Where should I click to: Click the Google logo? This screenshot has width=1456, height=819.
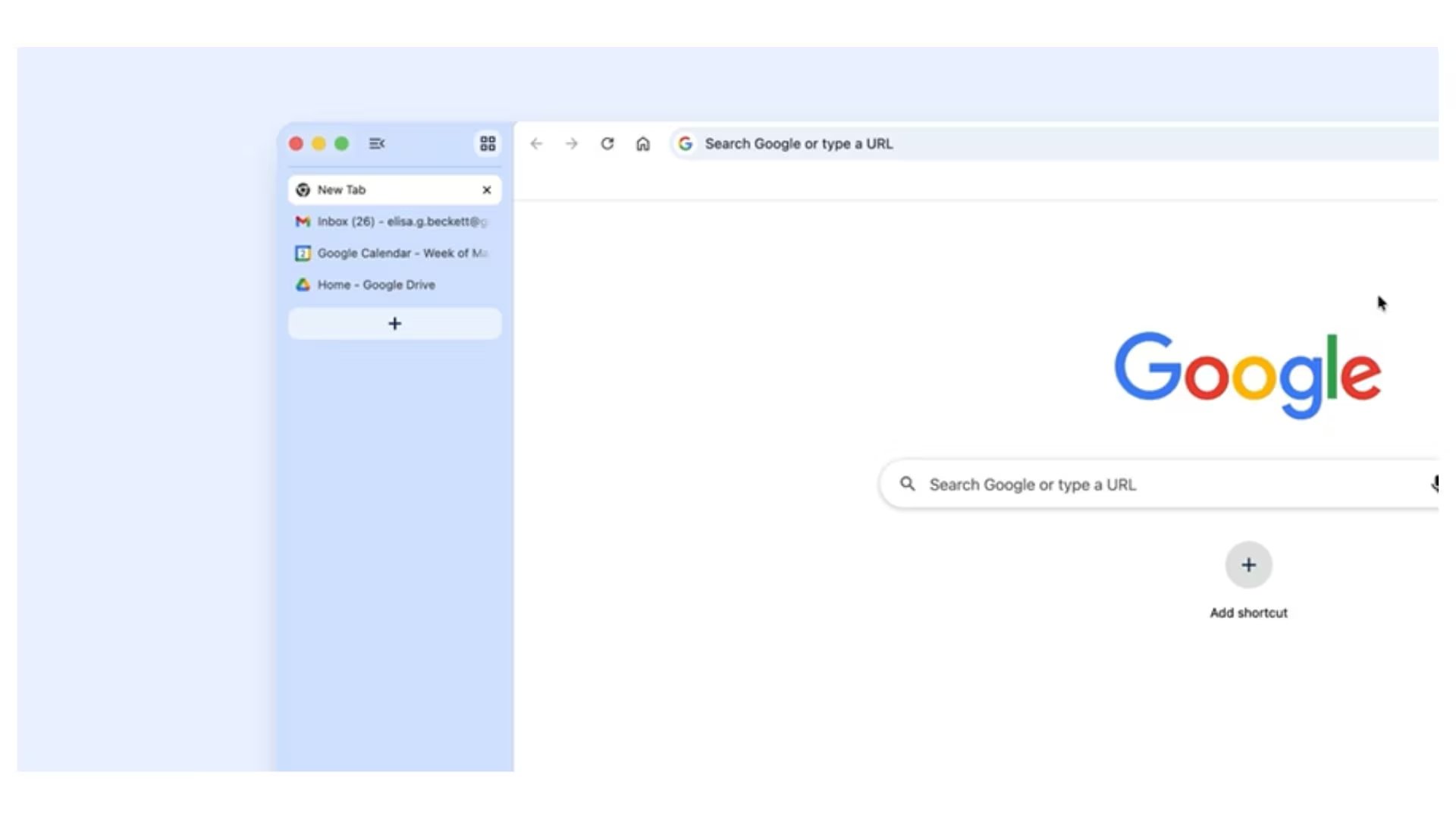[x=1247, y=373]
